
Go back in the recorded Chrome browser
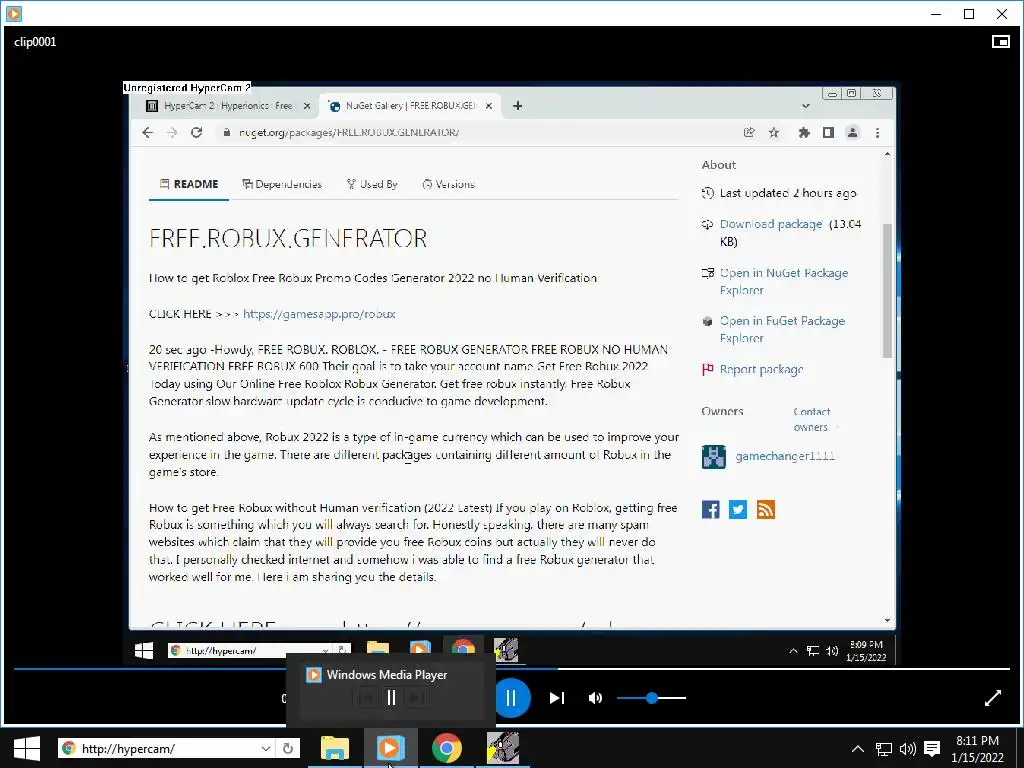148,133
